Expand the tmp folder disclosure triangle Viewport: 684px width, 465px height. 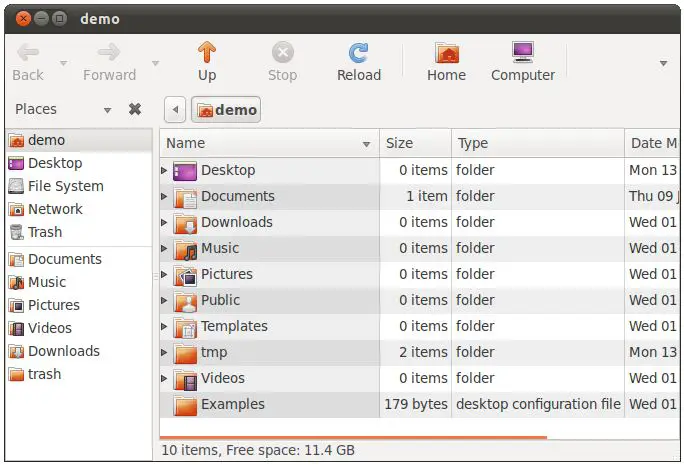165,353
